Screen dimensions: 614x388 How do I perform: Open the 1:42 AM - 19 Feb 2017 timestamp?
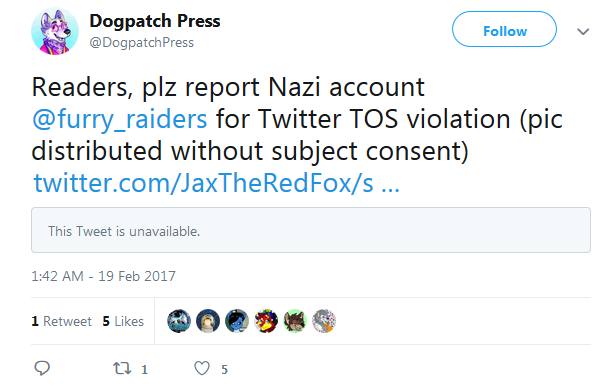[103, 276]
